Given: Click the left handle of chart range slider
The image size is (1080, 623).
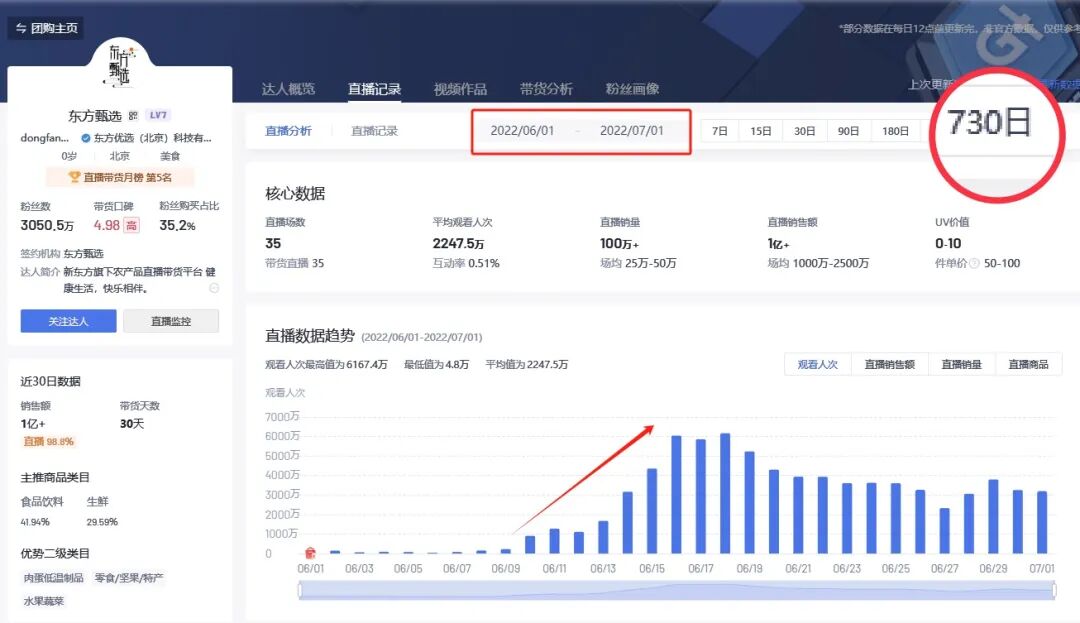Looking at the screenshot, I should coord(300,590).
